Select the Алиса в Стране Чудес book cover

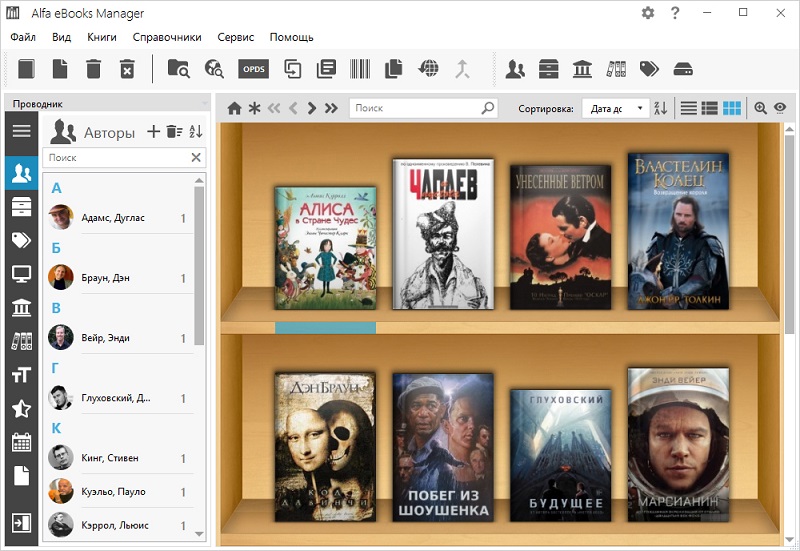coord(326,248)
